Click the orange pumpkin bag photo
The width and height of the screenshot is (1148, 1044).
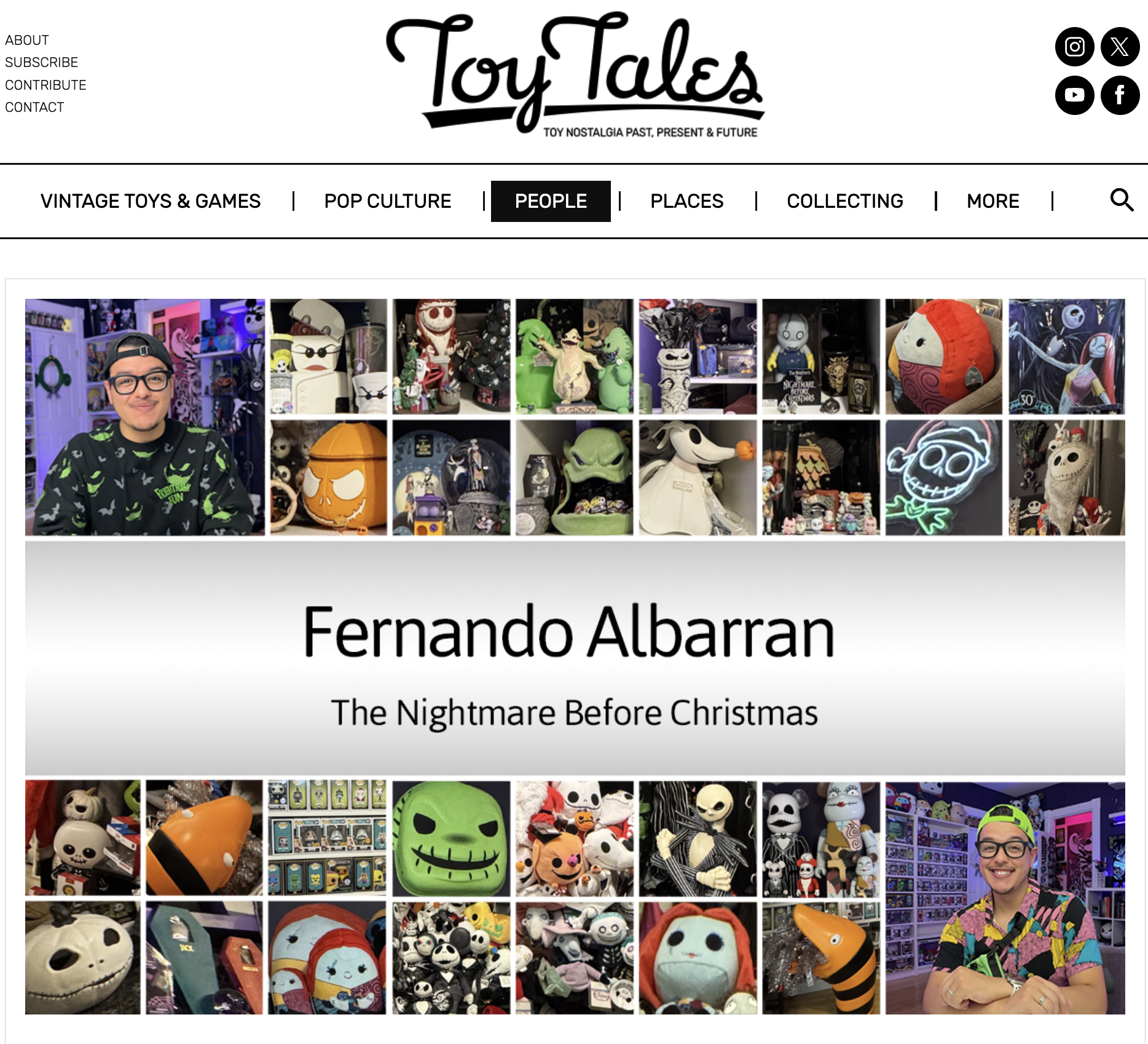[x=329, y=478]
